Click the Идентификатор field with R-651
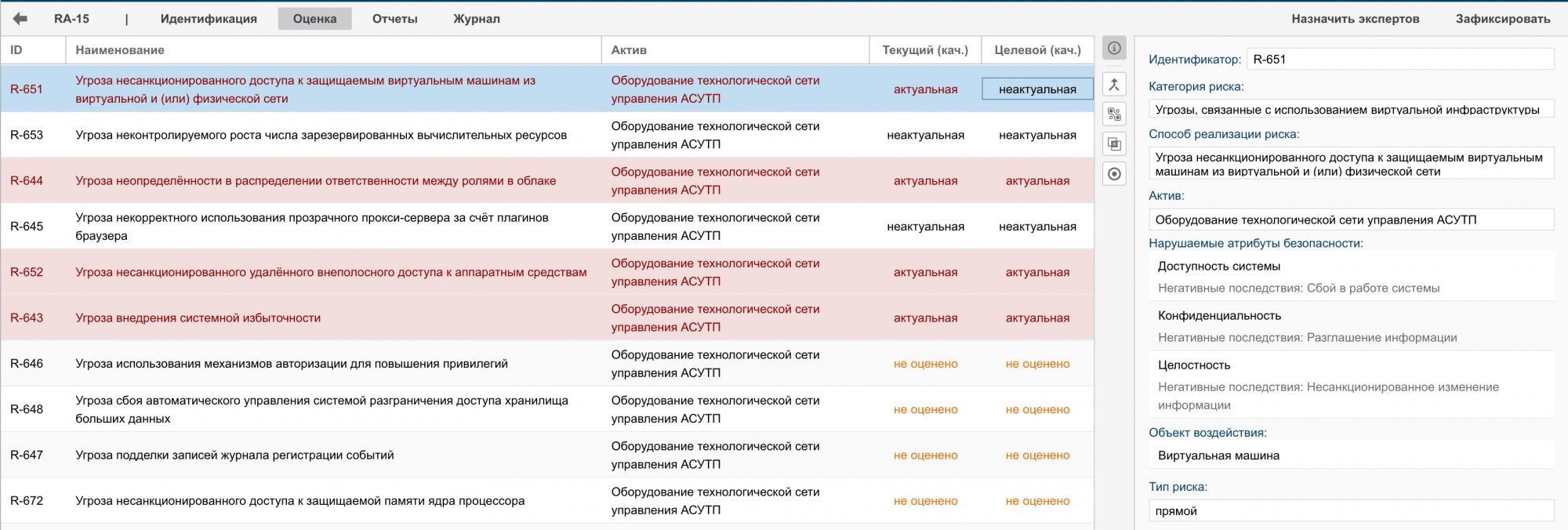Viewport: 1568px width, 530px height. coord(1399,60)
